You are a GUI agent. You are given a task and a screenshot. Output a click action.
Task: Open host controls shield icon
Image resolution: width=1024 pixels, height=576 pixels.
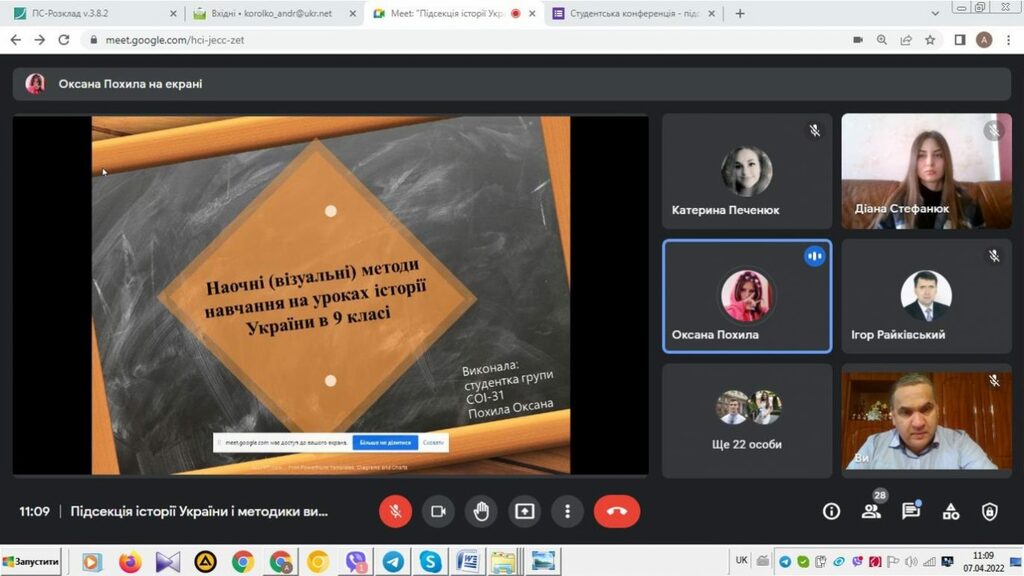point(989,511)
